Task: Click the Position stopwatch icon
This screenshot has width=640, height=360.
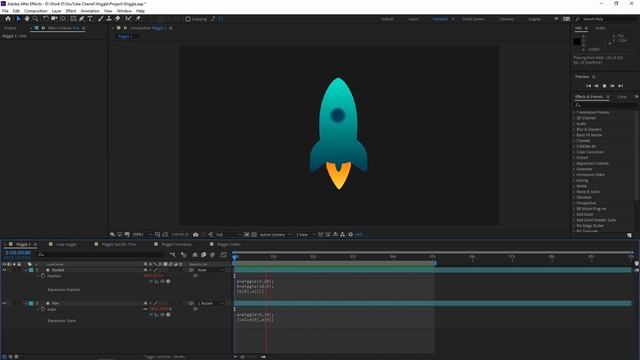Action: click(43, 276)
